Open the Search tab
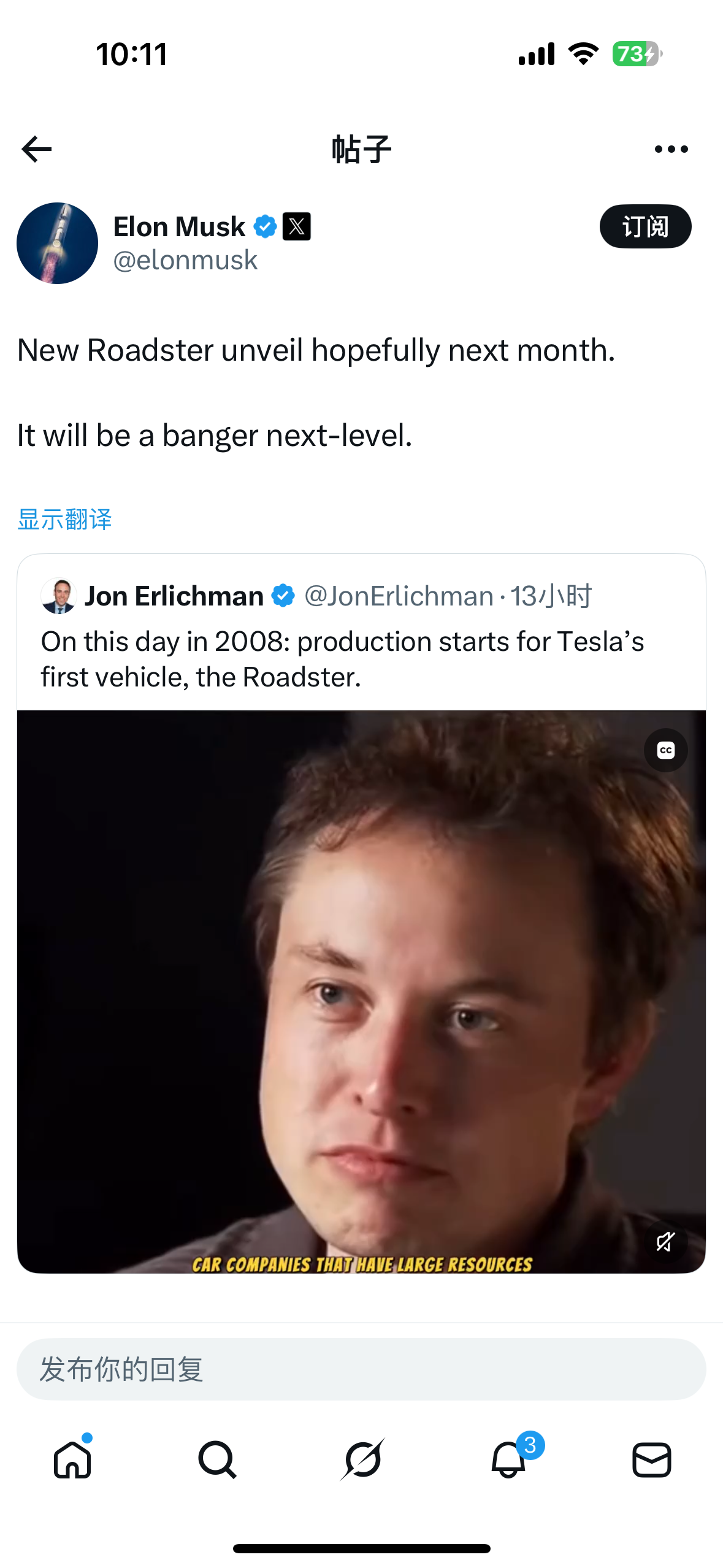This screenshot has height=1568, width=723. click(x=217, y=1459)
